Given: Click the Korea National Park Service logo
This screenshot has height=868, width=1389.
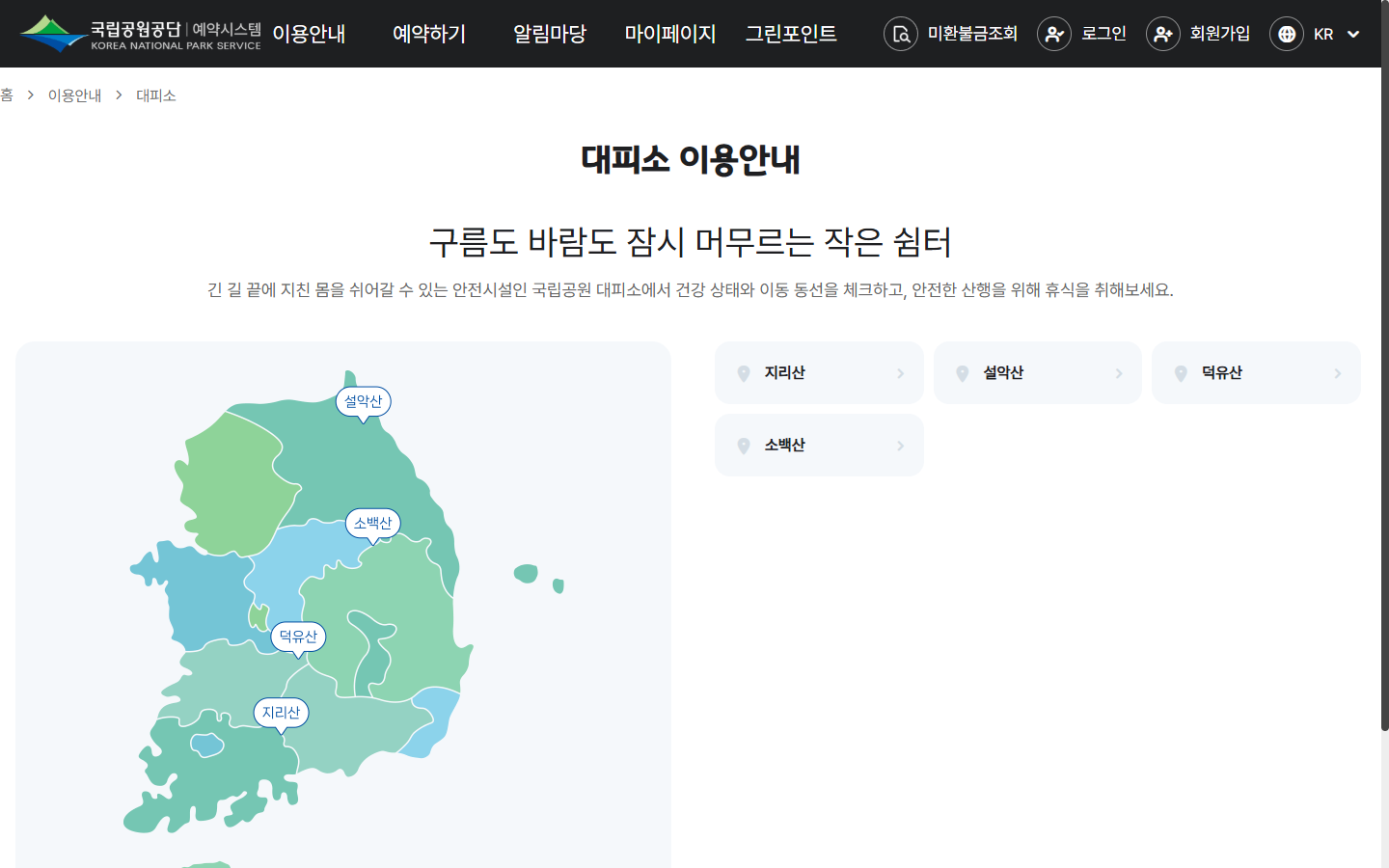Looking at the screenshot, I should pyautogui.click(x=141, y=34).
